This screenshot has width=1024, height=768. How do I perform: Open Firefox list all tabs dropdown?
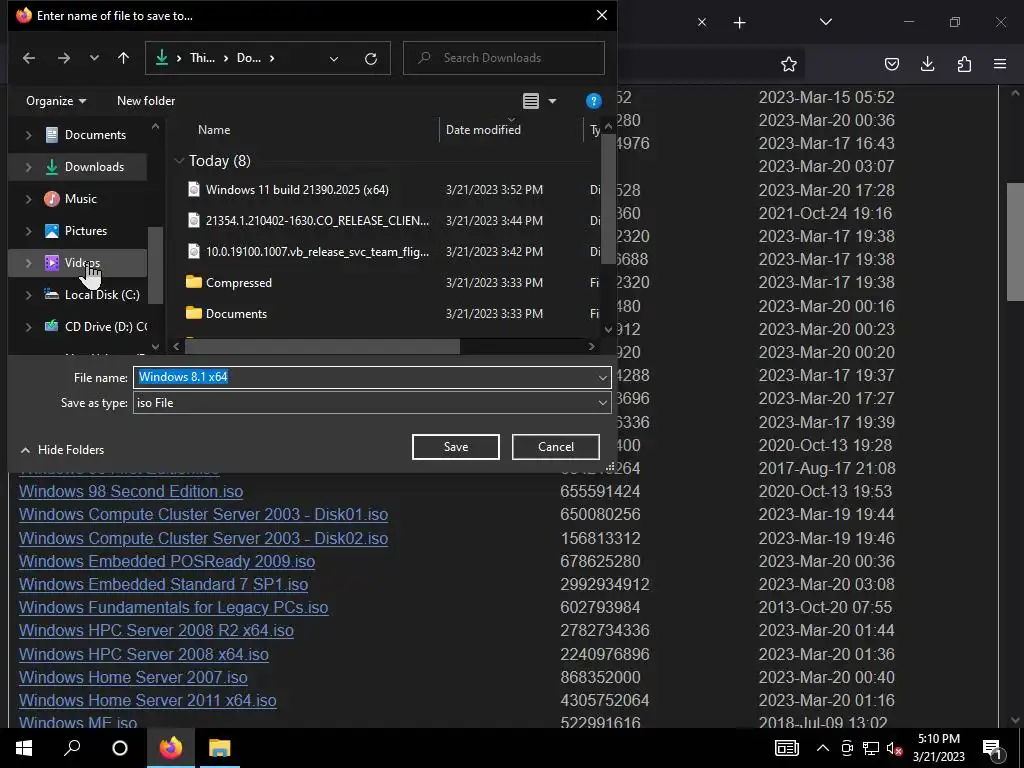[825, 22]
